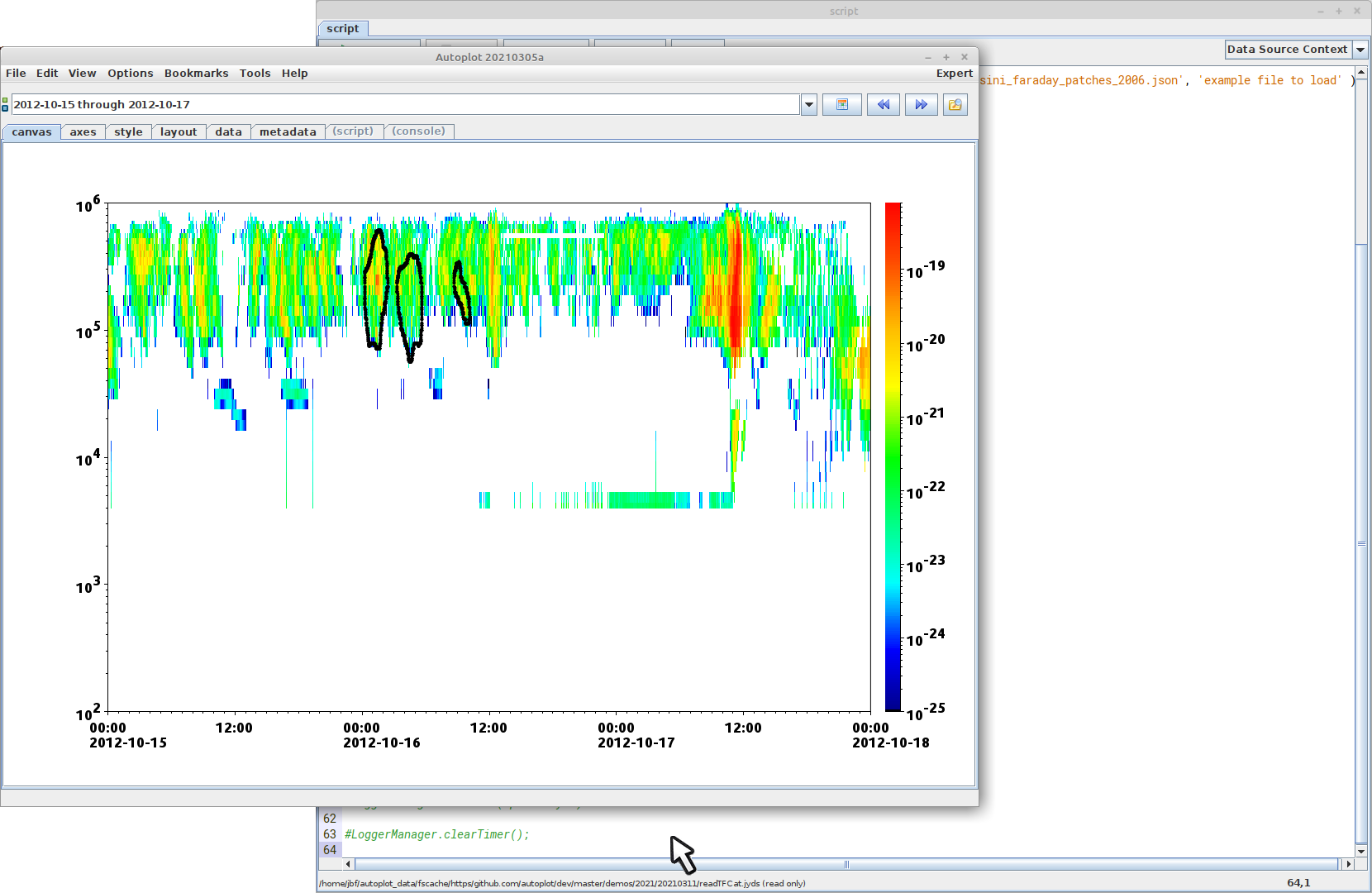Open the Help menu

295,73
